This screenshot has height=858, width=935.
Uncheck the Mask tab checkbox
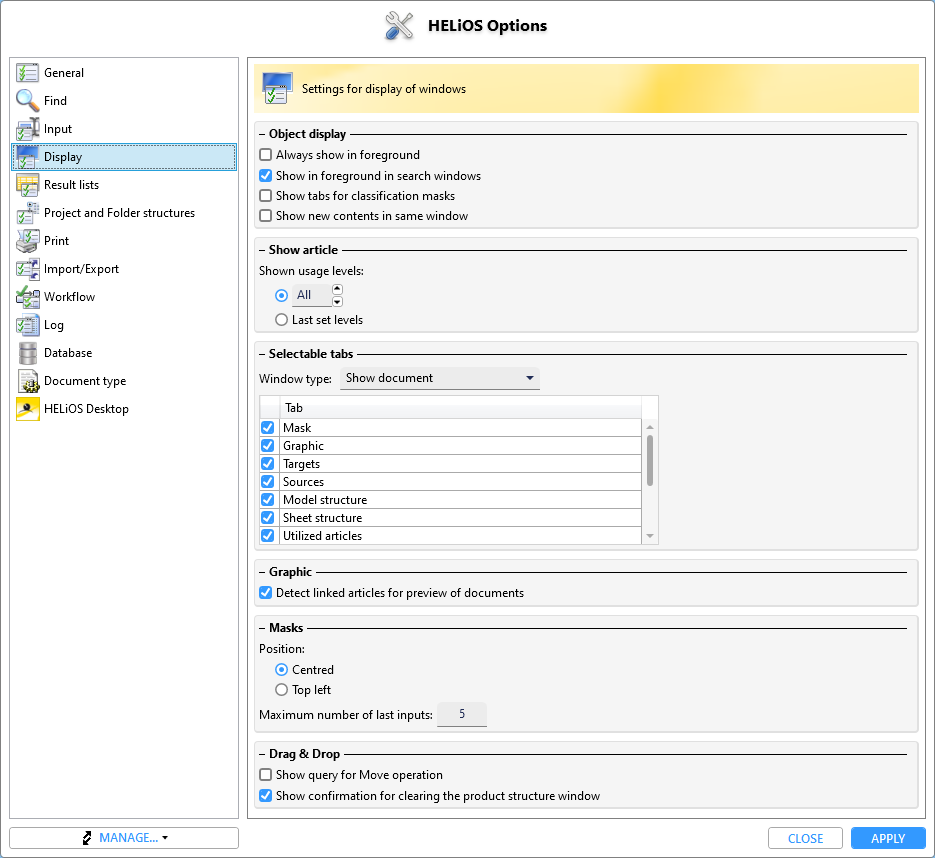click(x=268, y=428)
